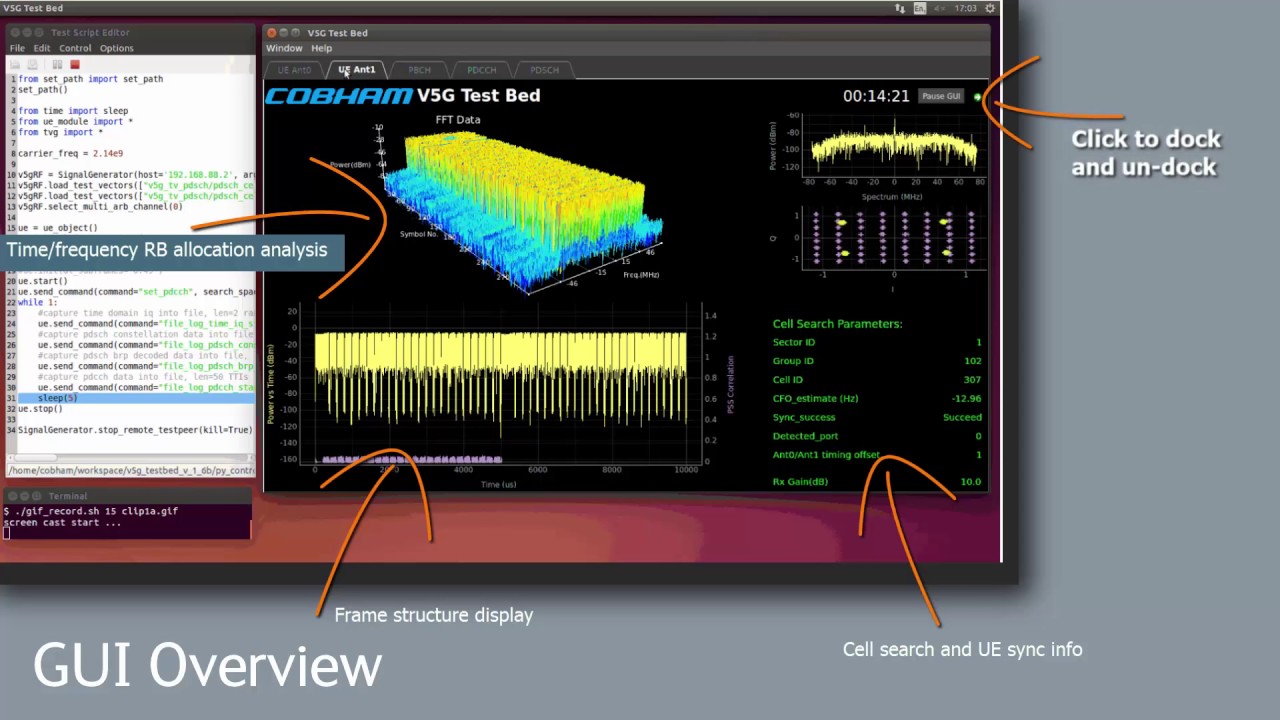Open the Edit menu in Test Script Editor
1280x720 pixels.
[x=42, y=48]
